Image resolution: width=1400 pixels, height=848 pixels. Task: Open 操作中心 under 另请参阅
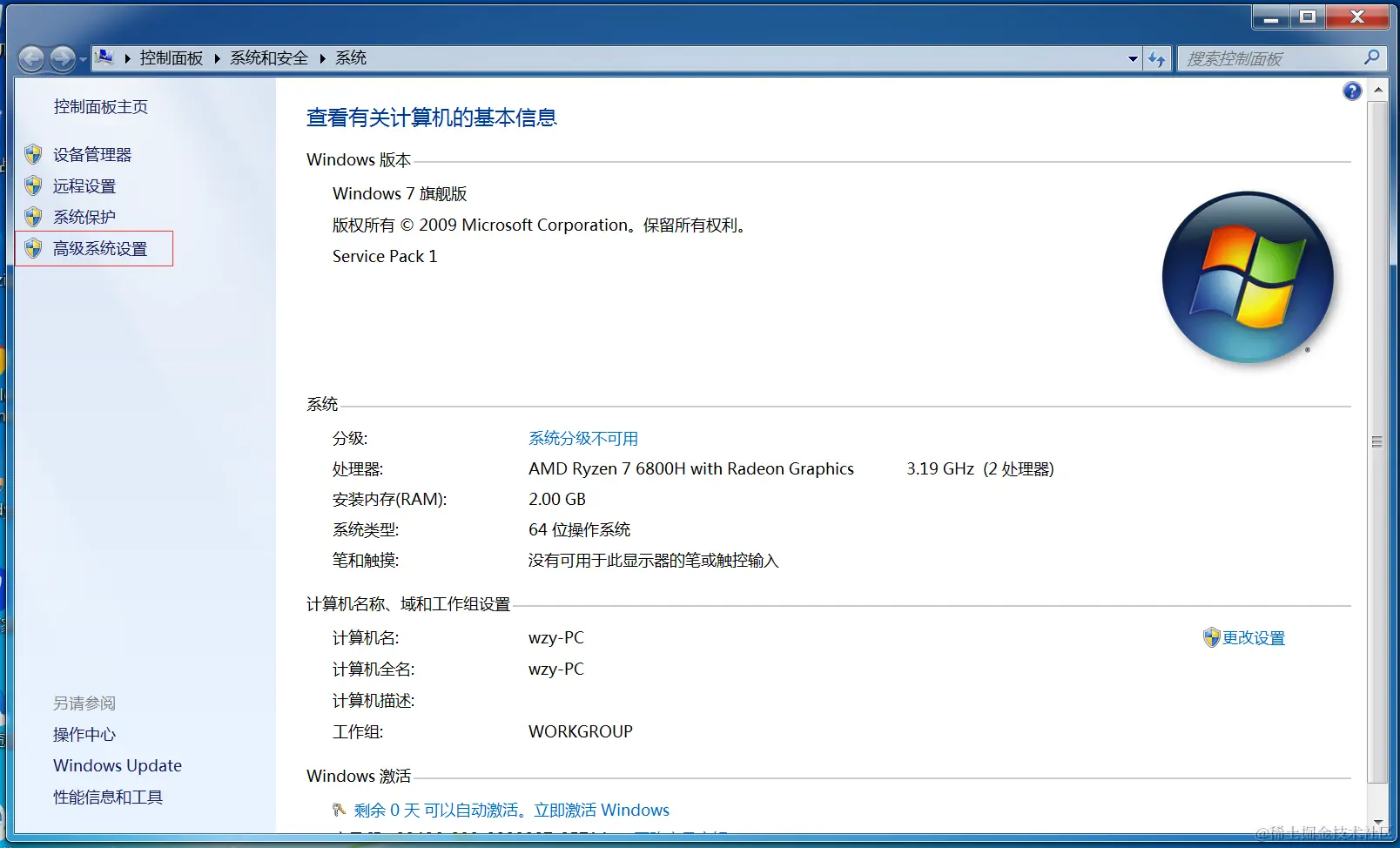click(x=84, y=734)
